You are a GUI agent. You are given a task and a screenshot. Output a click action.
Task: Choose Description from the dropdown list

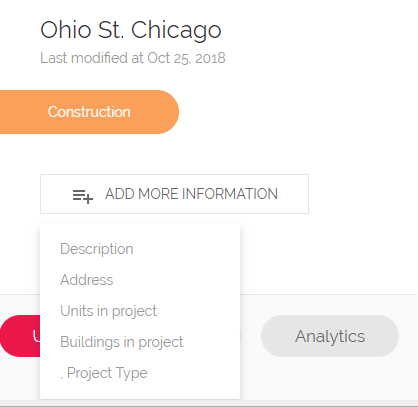click(97, 249)
